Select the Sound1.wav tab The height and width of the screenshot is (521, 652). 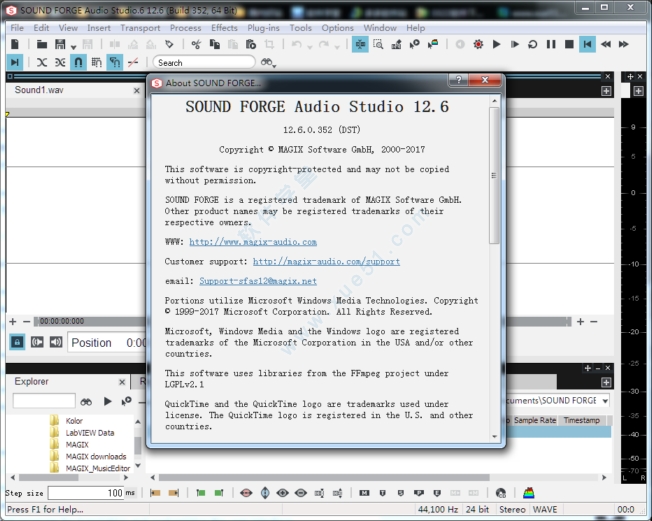tap(39, 90)
